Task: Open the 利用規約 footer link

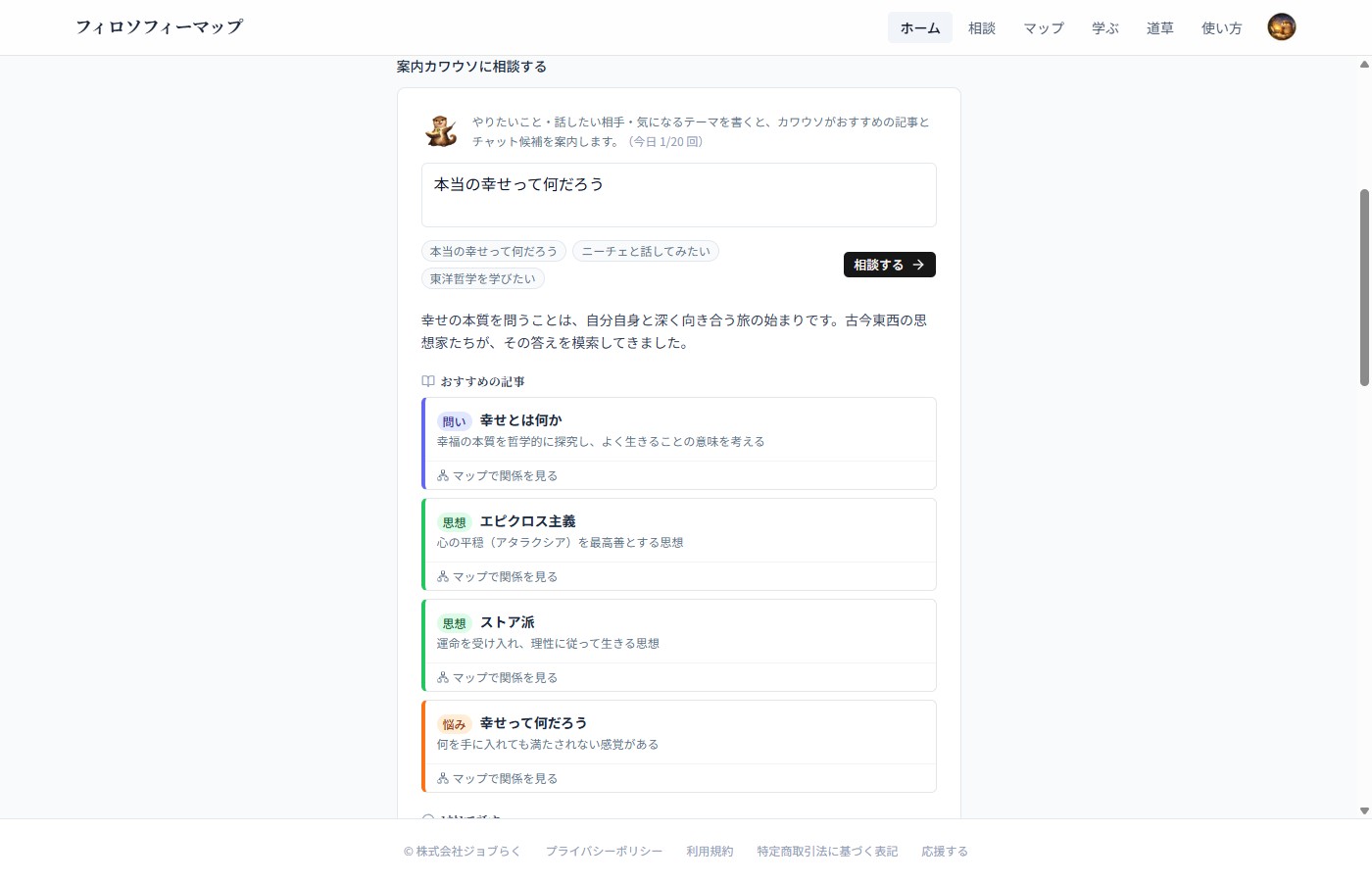Action: 710,852
